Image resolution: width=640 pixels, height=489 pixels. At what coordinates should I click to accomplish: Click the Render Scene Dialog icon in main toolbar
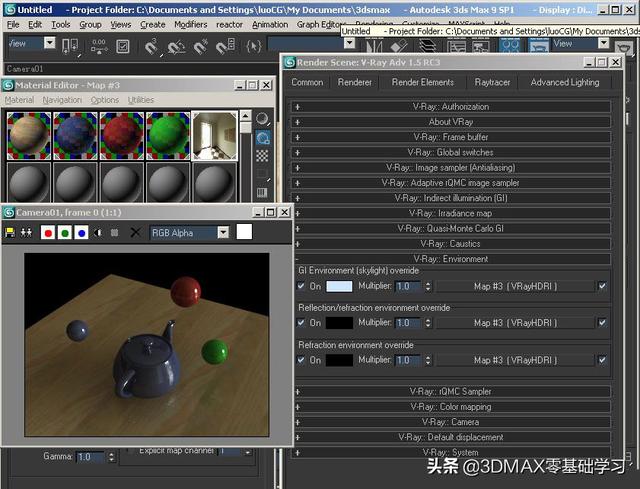click(x=539, y=46)
